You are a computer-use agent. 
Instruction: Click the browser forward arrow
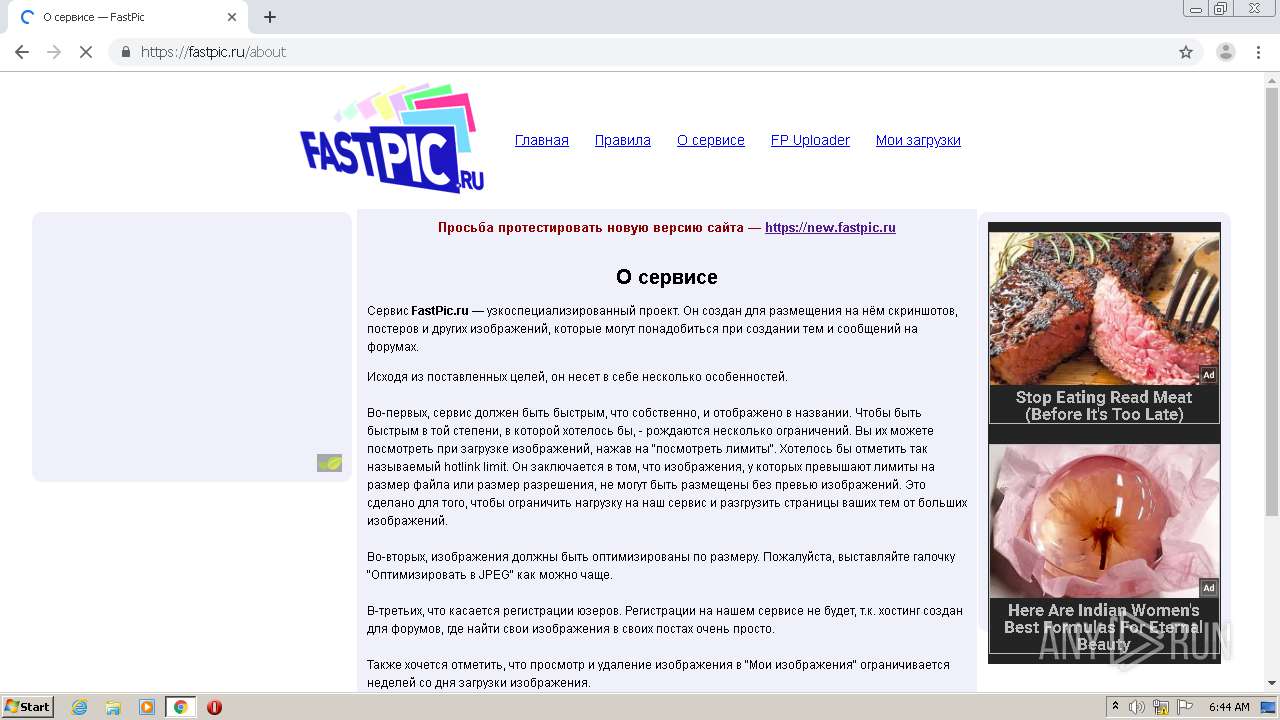point(54,52)
